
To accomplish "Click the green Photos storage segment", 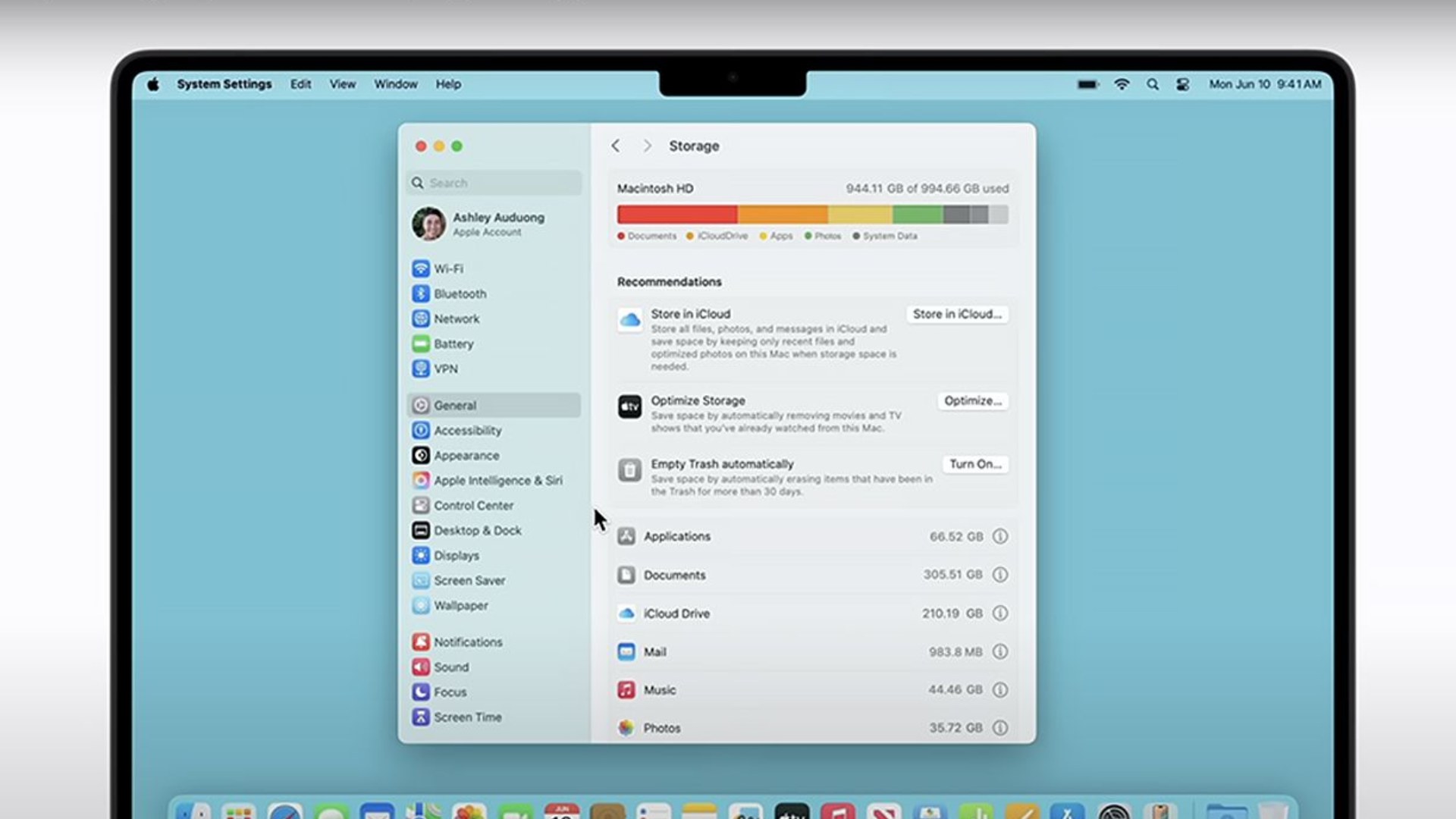I will 918,215.
